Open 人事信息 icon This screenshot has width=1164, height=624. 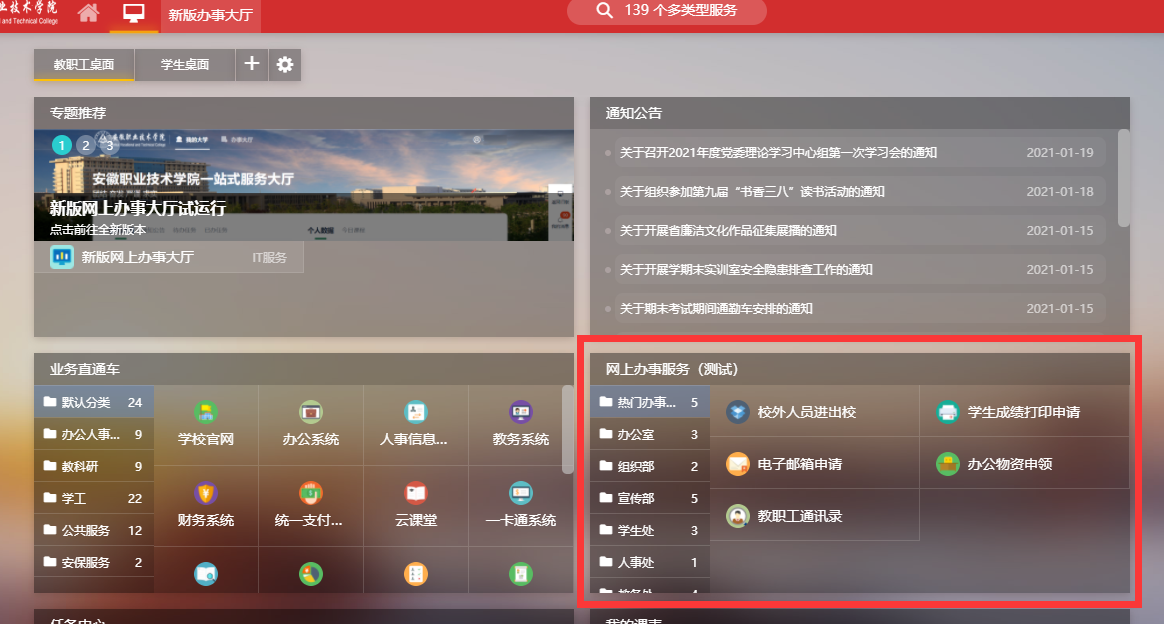416,424
